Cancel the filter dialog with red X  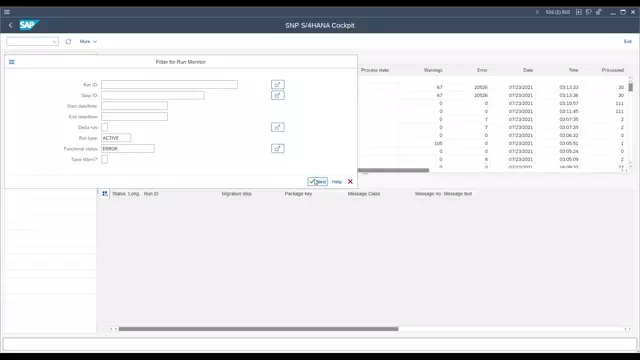click(350, 182)
